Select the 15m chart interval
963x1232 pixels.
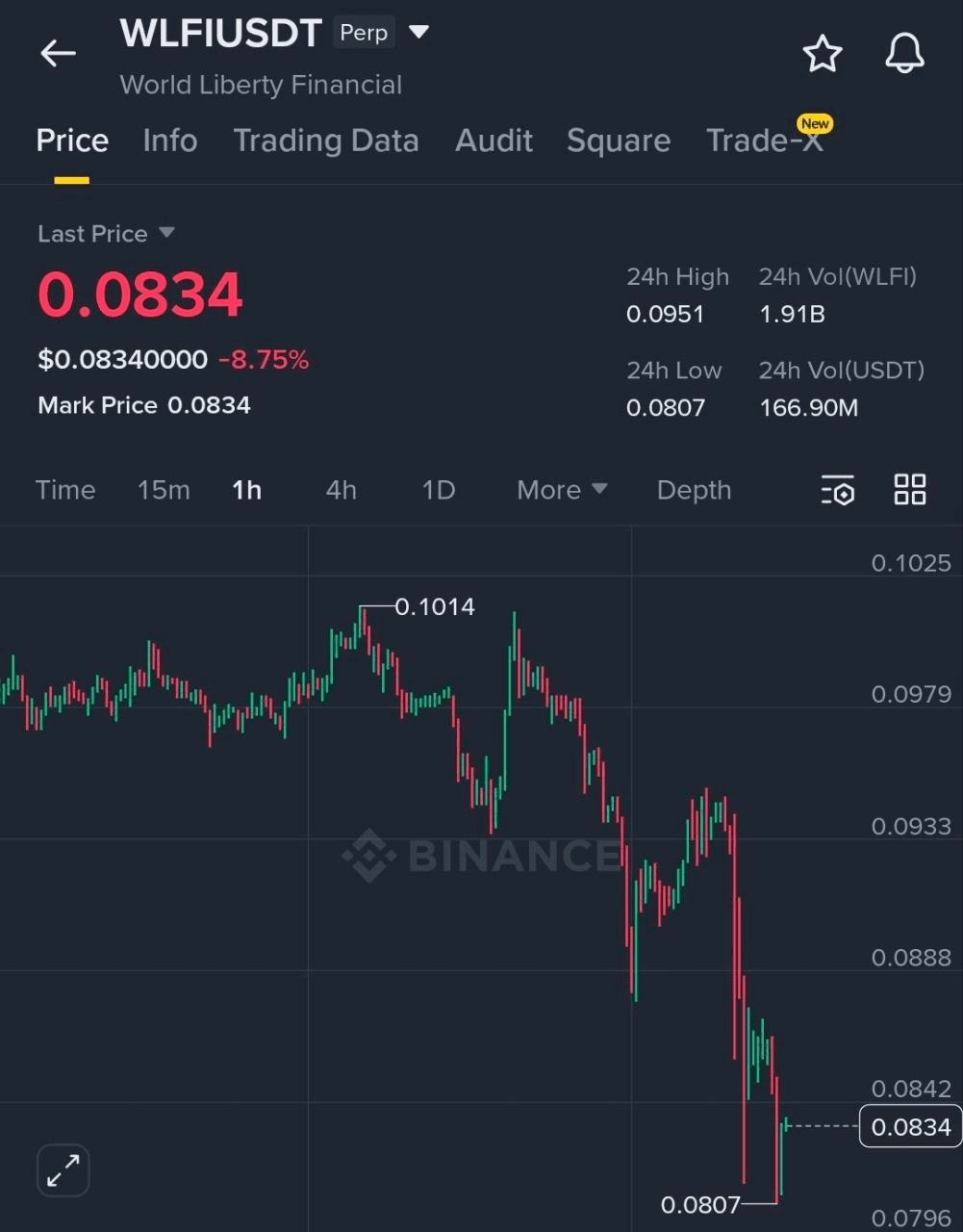coord(164,490)
